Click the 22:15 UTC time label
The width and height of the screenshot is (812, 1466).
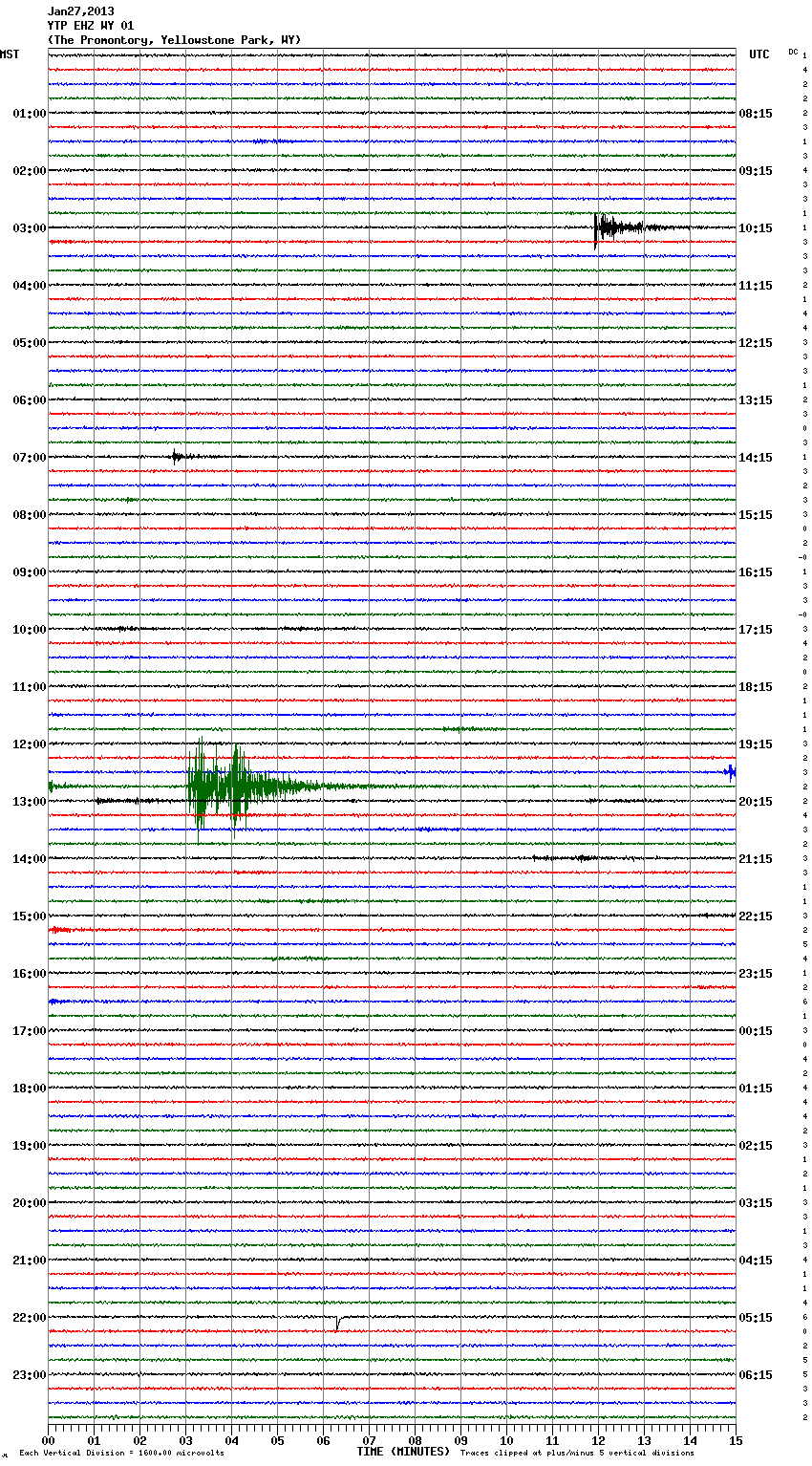(756, 916)
